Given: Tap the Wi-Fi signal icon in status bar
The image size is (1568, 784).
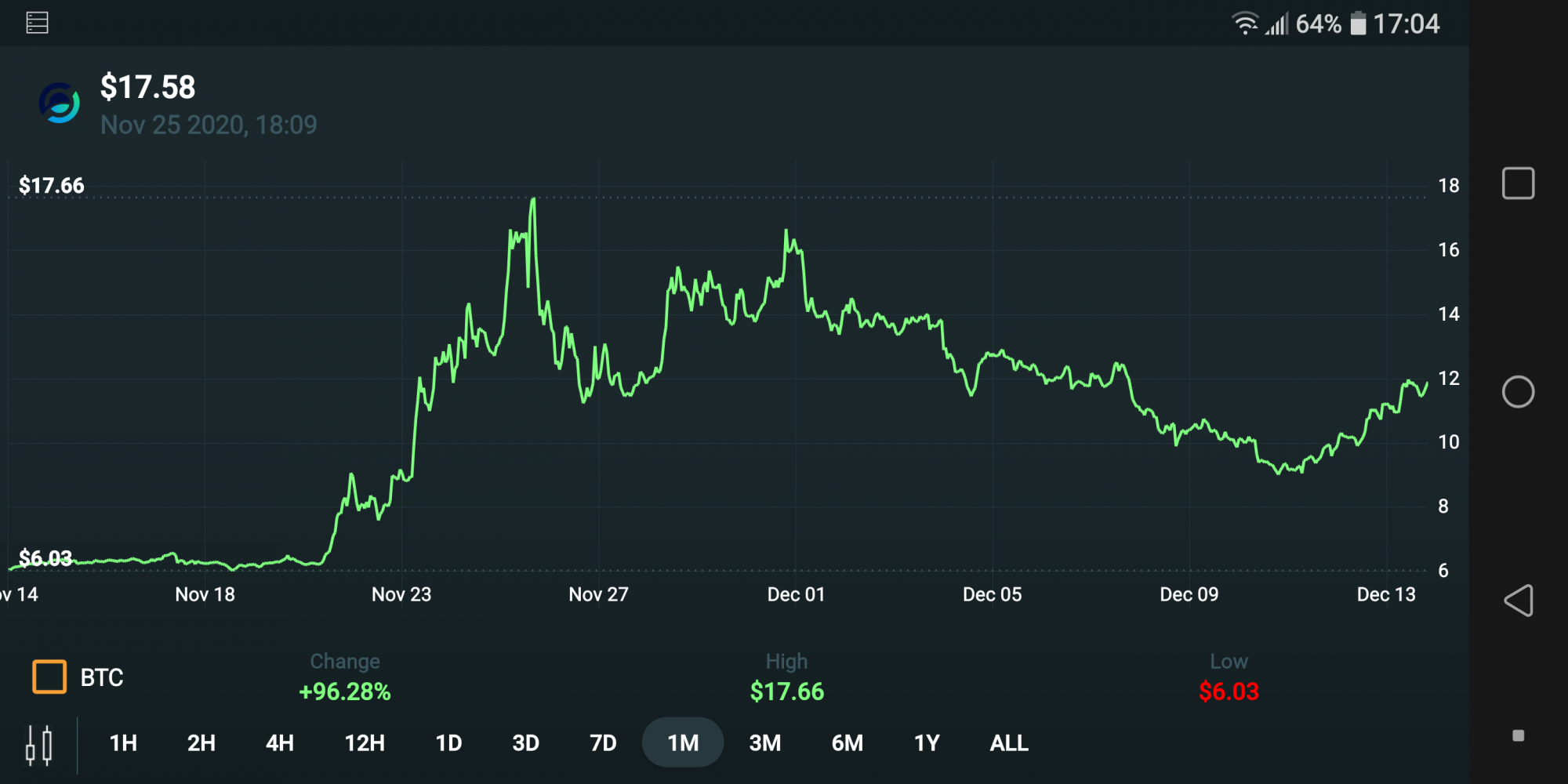Looking at the screenshot, I should point(1245,24).
